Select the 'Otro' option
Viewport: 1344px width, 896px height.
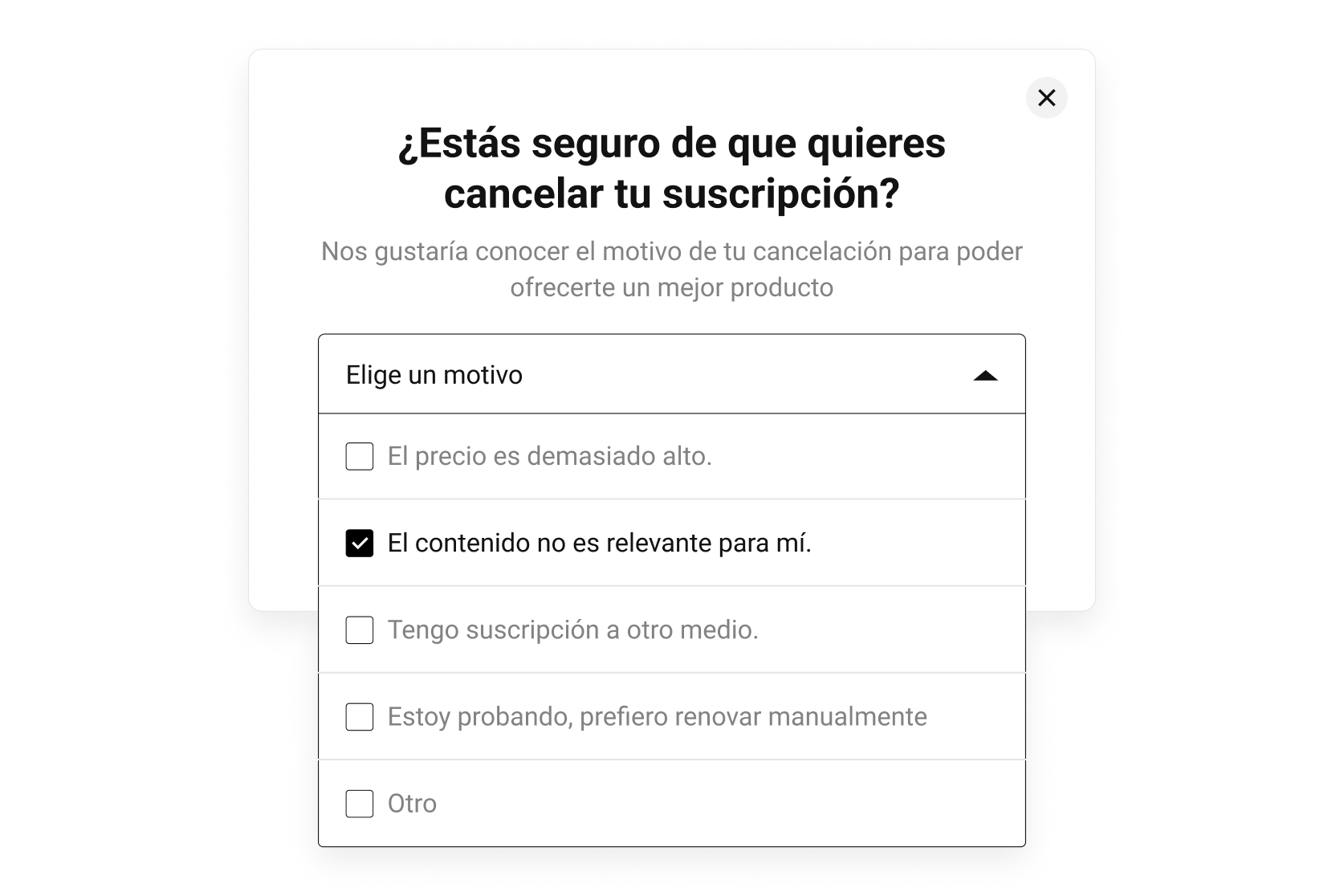click(x=359, y=803)
